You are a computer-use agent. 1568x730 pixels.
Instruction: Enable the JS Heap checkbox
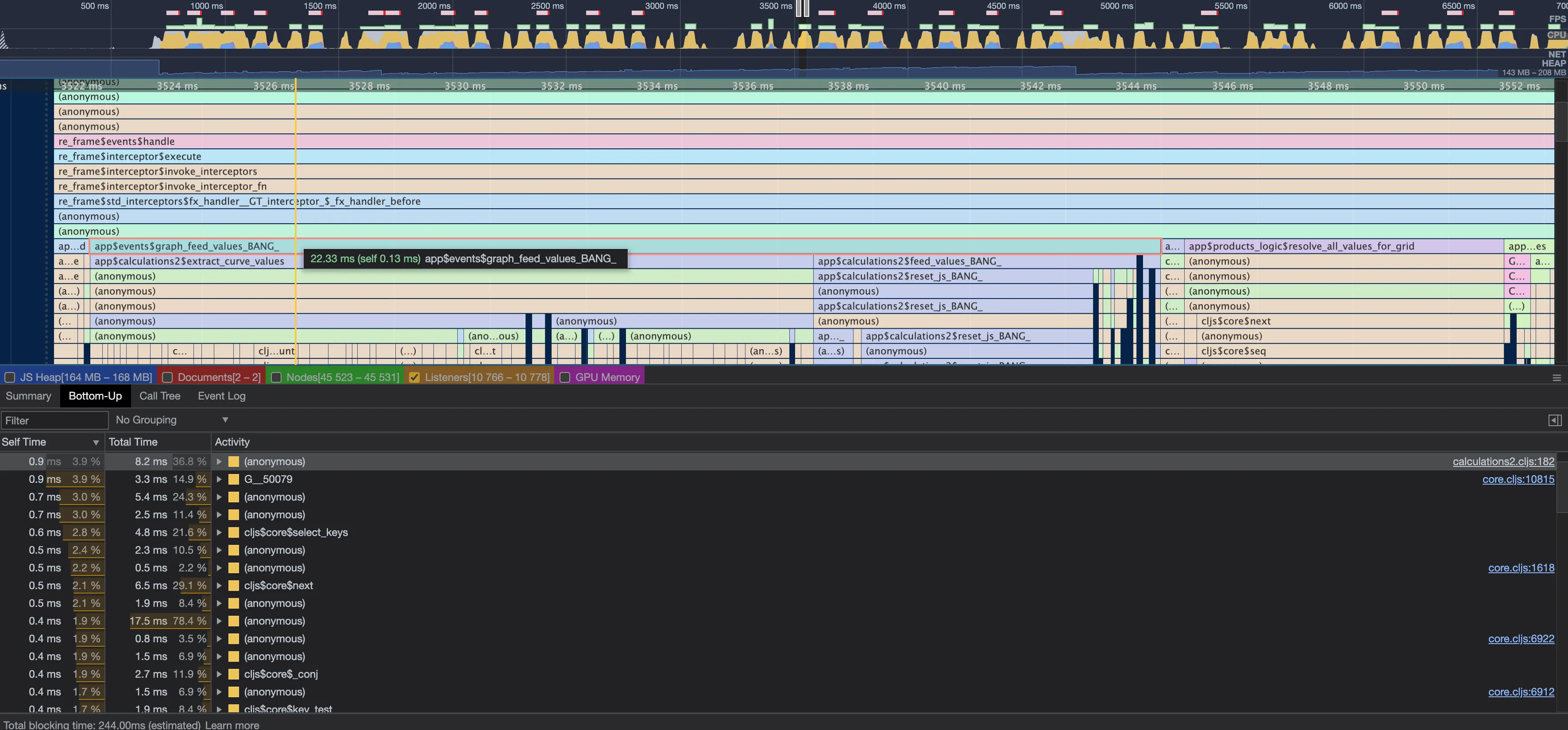pyautogui.click(x=10, y=377)
